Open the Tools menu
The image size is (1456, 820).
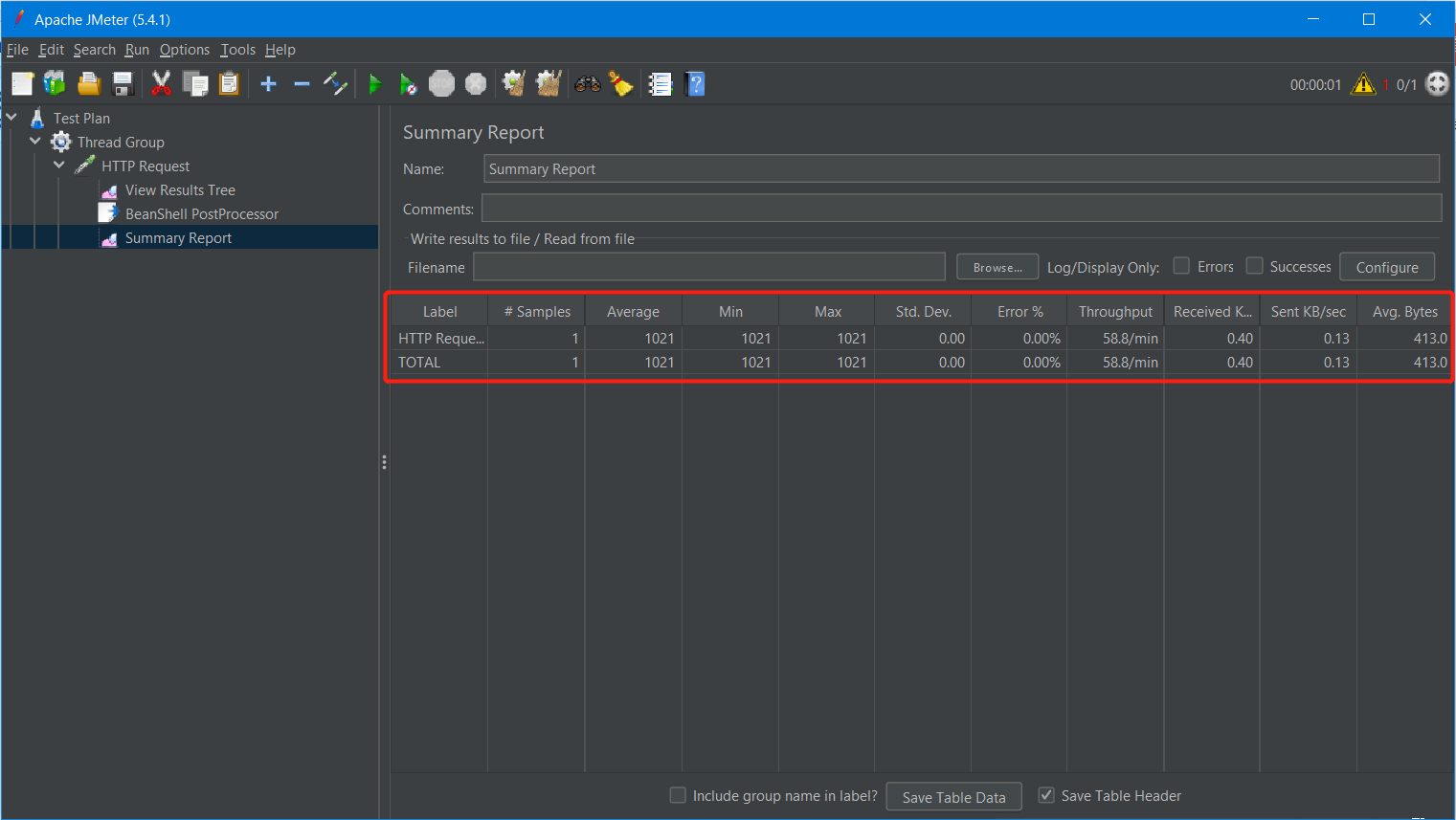pyautogui.click(x=237, y=50)
